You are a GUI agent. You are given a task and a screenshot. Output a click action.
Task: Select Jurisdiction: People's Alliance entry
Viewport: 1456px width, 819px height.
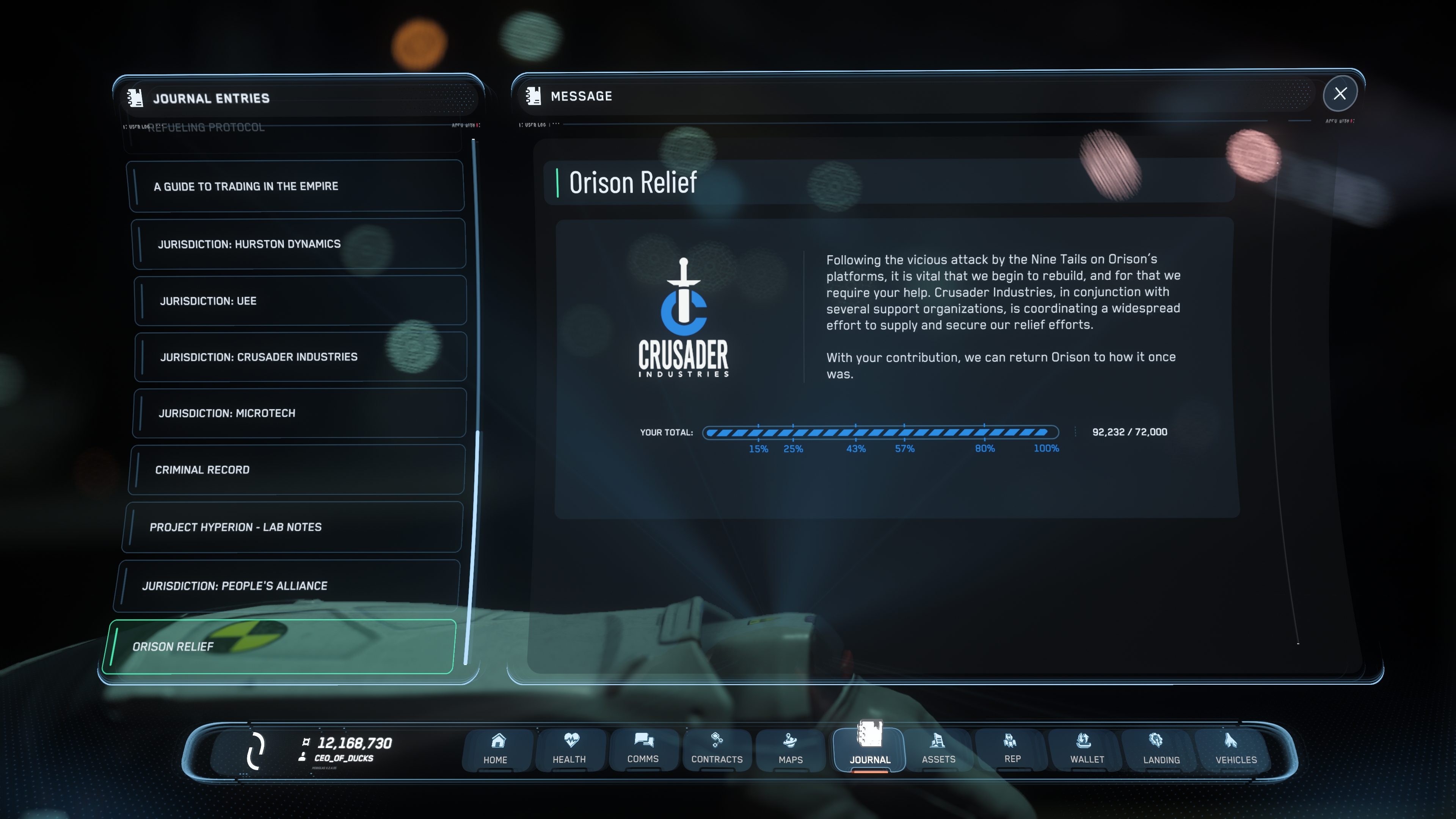coord(287,585)
